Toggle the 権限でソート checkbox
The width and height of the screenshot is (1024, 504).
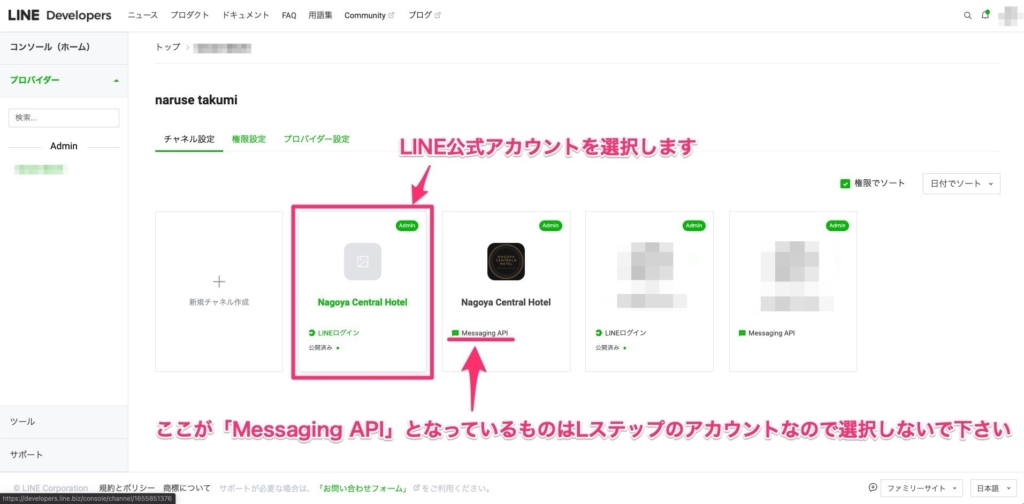(845, 183)
